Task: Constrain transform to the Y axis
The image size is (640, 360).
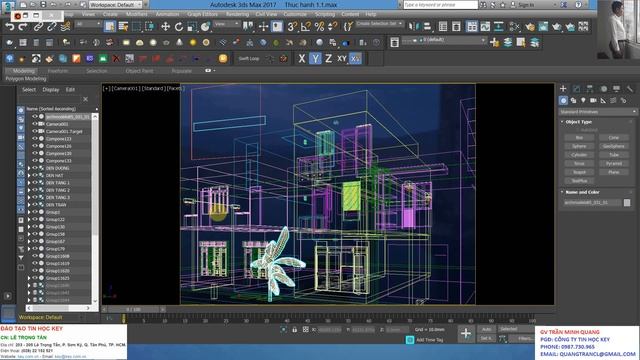Action: click(315, 59)
